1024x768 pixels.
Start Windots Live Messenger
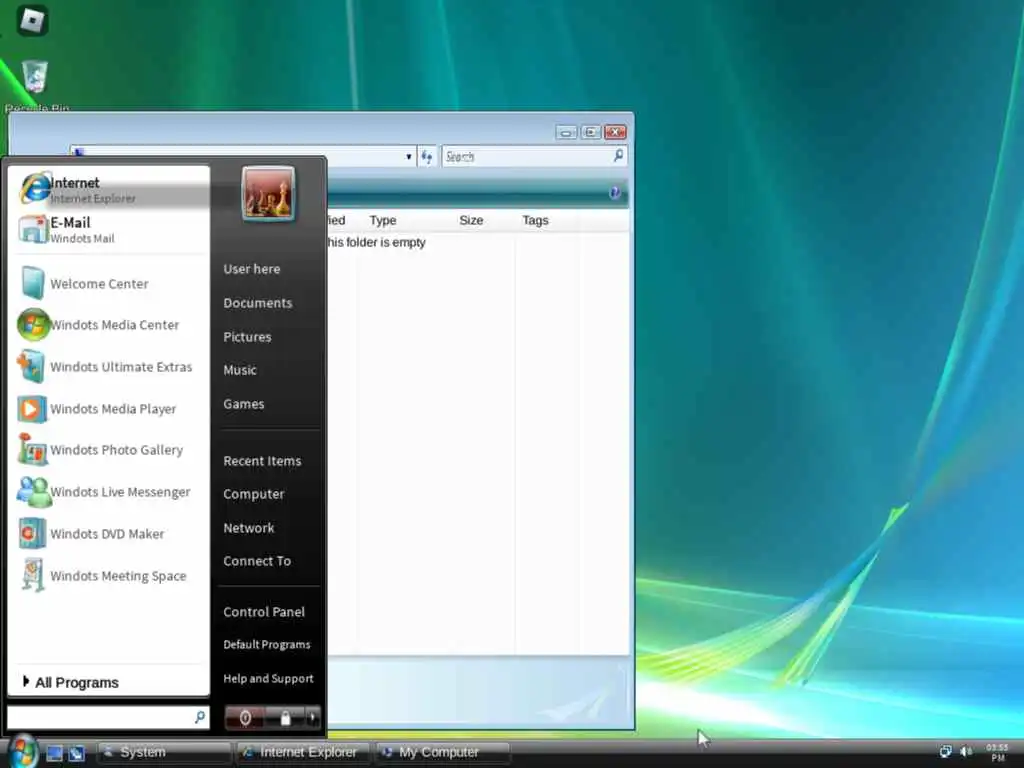[110, 492]
